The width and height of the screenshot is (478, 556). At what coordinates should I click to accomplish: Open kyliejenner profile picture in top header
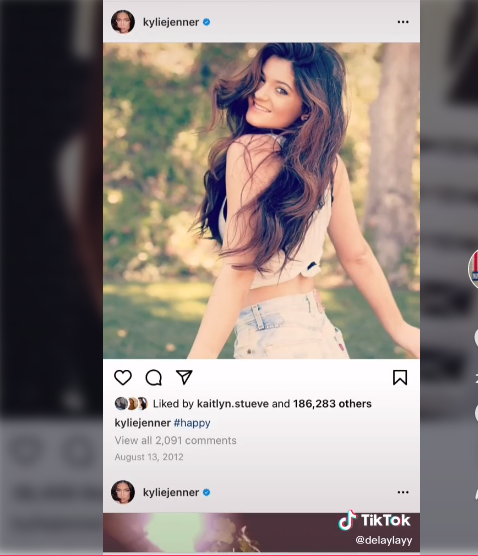tap(123, 22)
